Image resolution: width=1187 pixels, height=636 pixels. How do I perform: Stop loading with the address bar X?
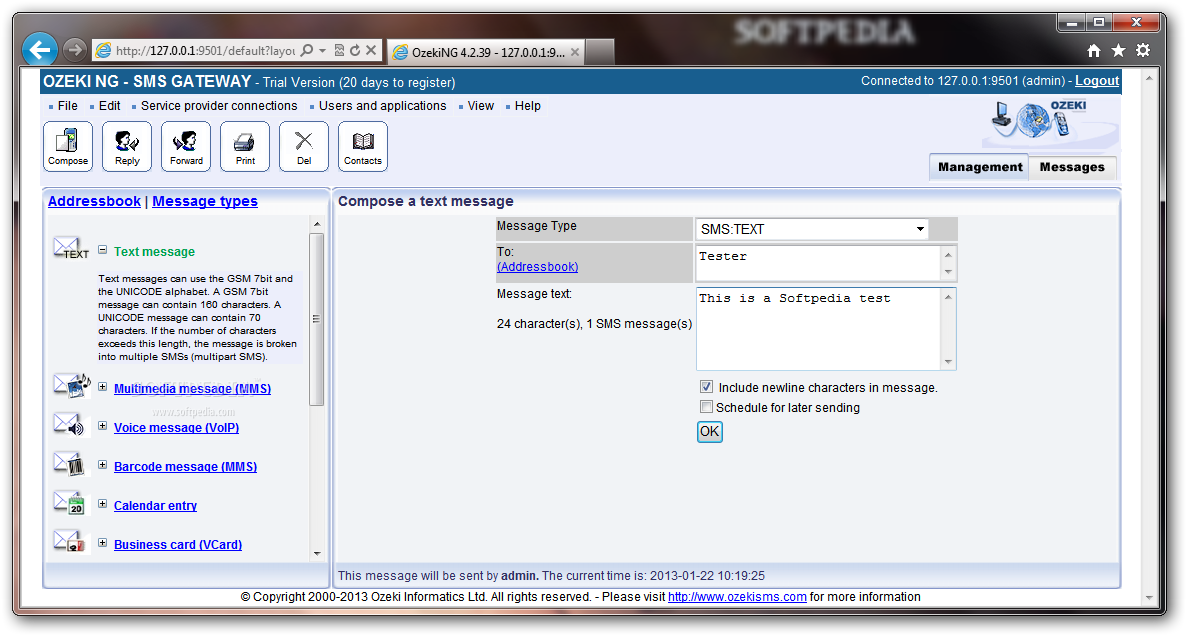tap(371, 50)
